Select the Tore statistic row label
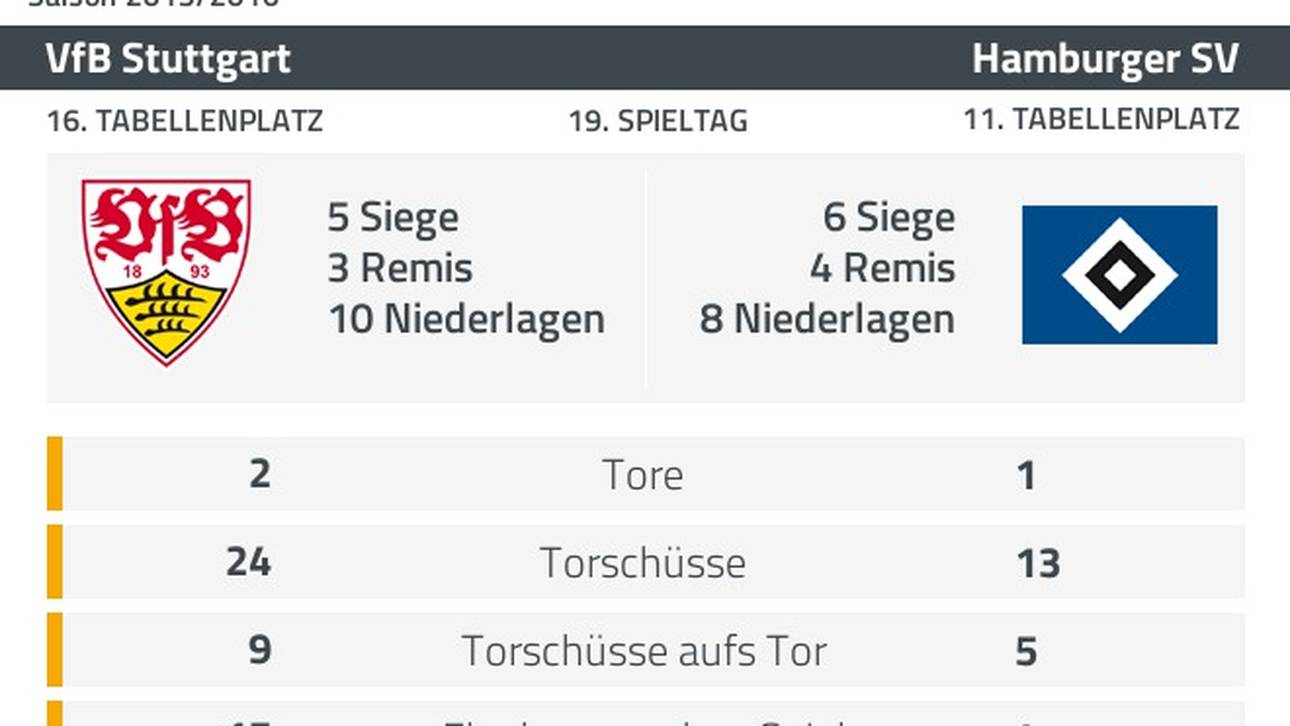Image resolution: width=1290 pixels, height=726 pixels. (643, 475)
